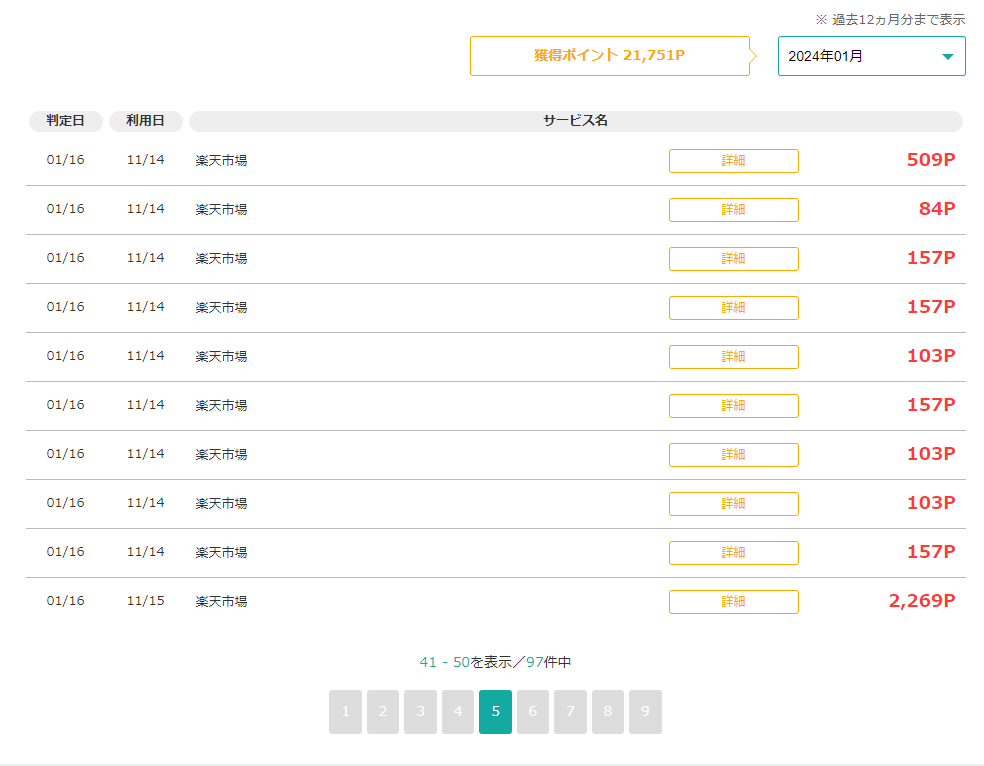
Task: Open 詳細 for the 509P entry
Action: 733,161
